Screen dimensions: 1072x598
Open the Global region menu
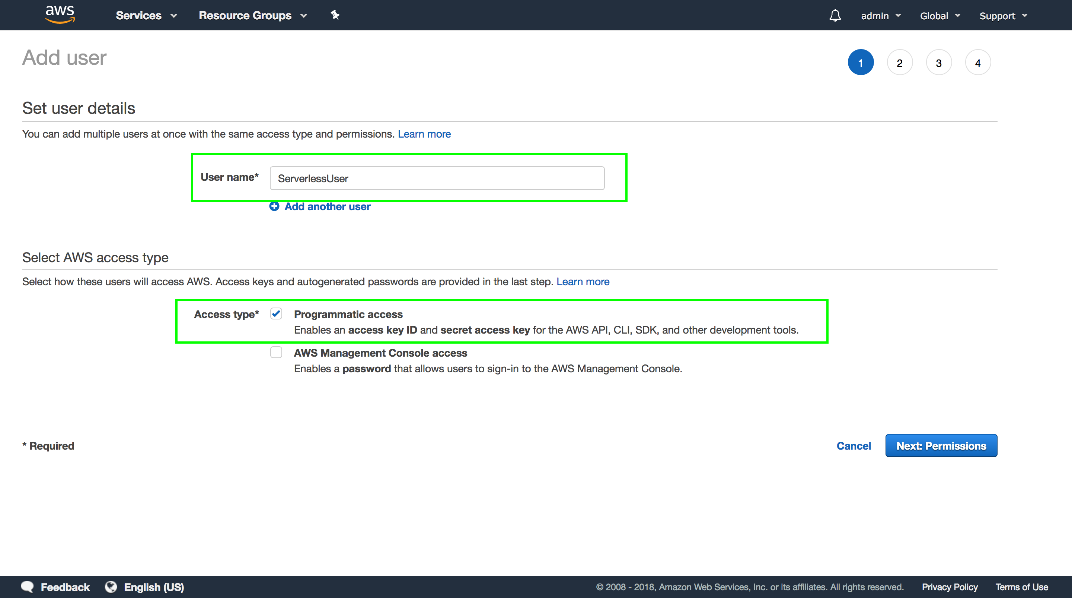(940, 15)
